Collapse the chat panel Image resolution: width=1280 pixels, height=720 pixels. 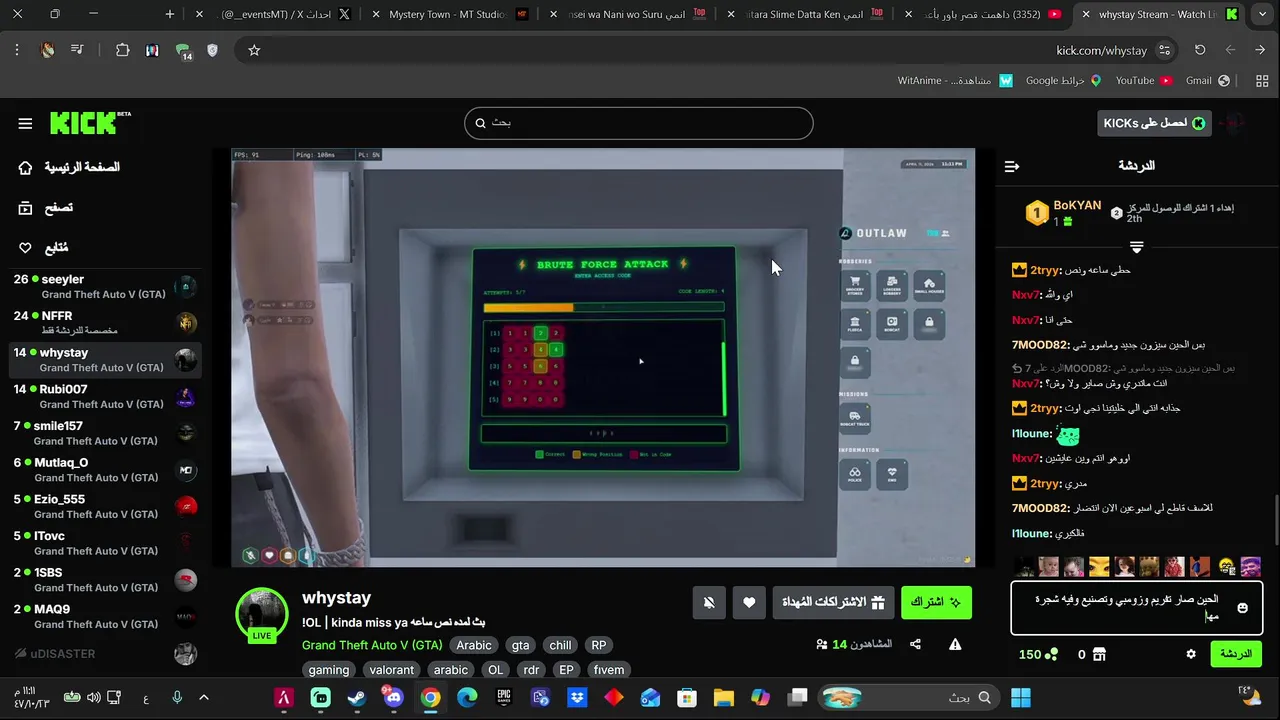pos(1012,166)
